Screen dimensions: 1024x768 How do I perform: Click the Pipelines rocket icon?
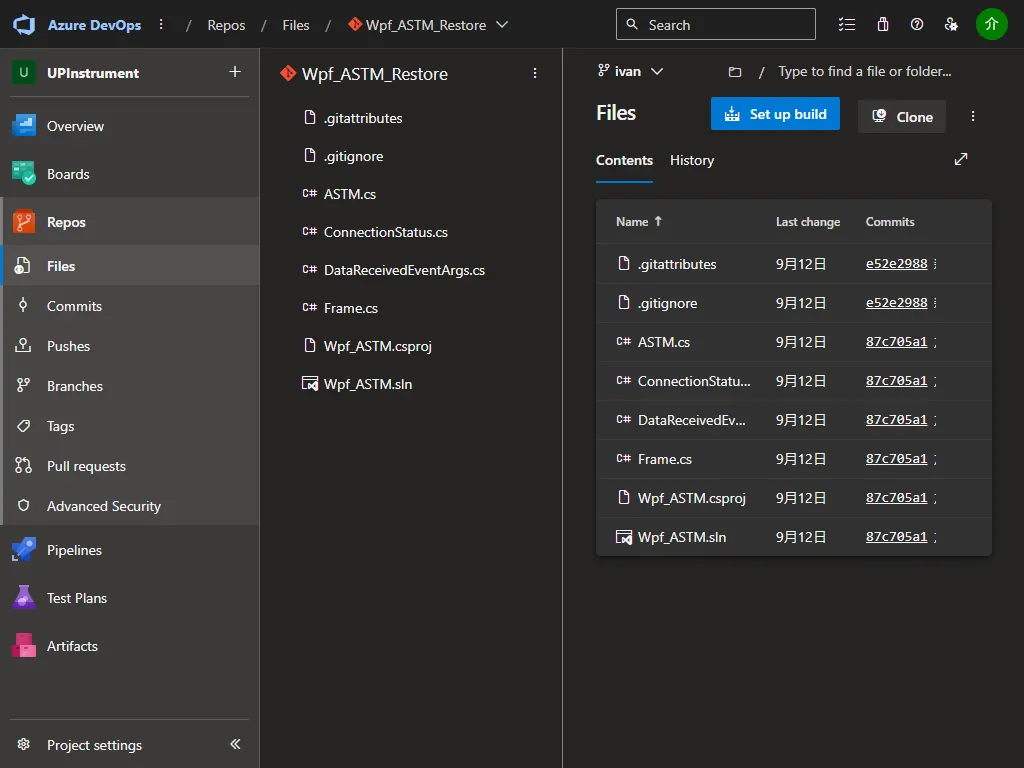pyautogui.click(x=24, y=550)
